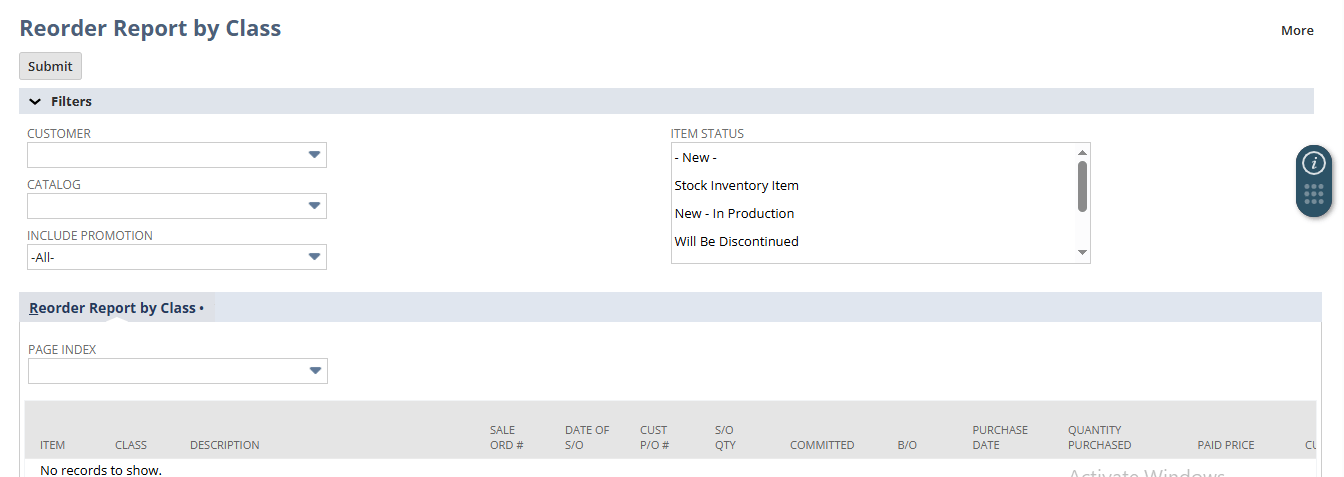Choose Stock Inventory Item status
Image resolution: width=1344 pixels, height=477 pixels.
coord(736,185)
